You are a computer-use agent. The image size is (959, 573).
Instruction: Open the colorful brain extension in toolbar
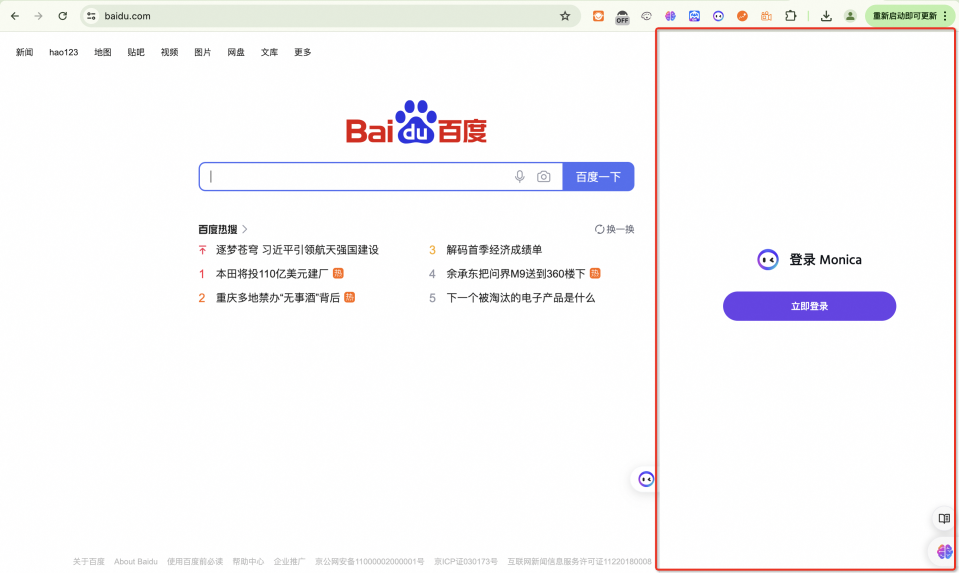[670, 16]
